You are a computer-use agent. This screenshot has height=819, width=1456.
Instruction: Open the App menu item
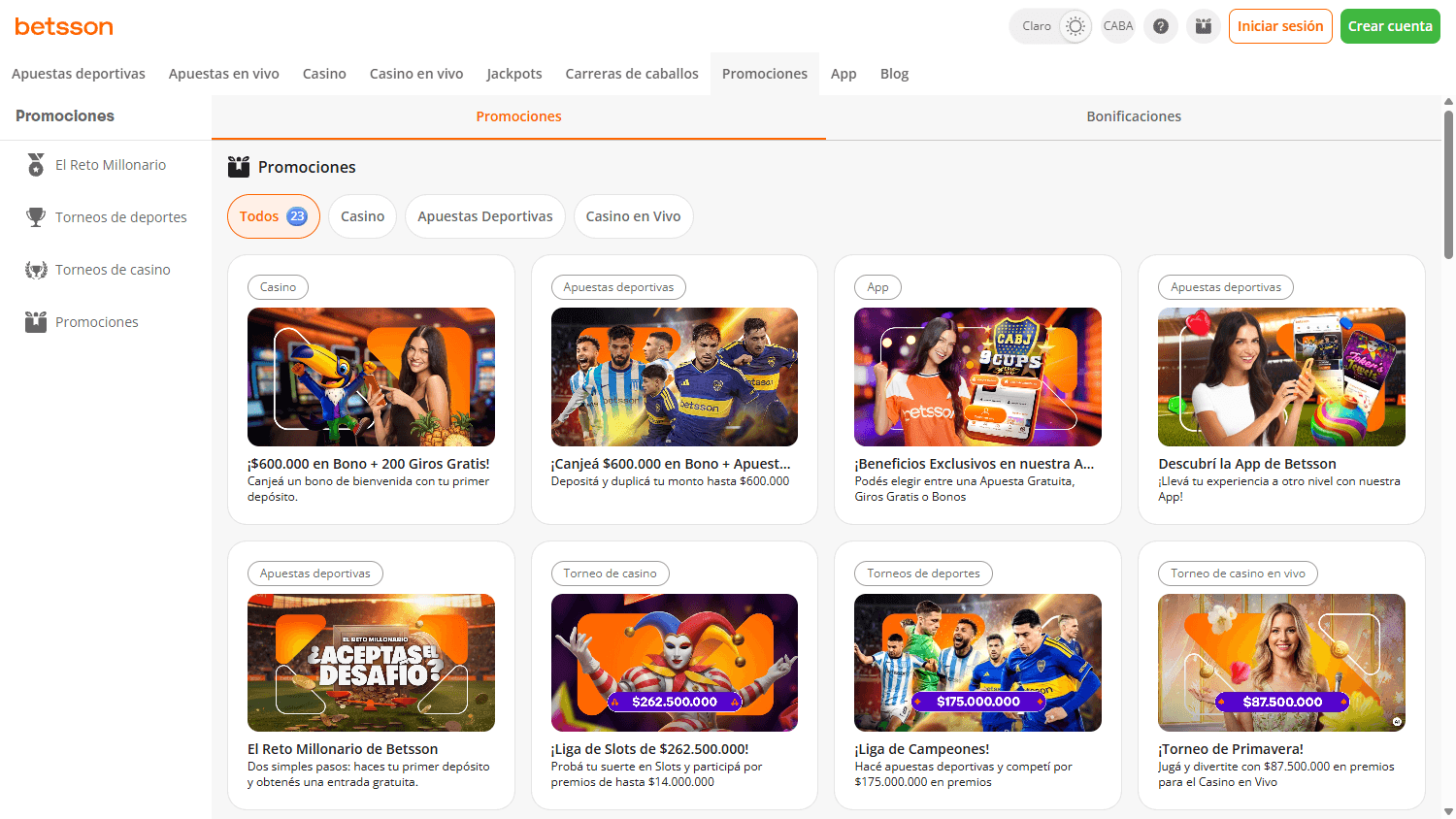844,74
